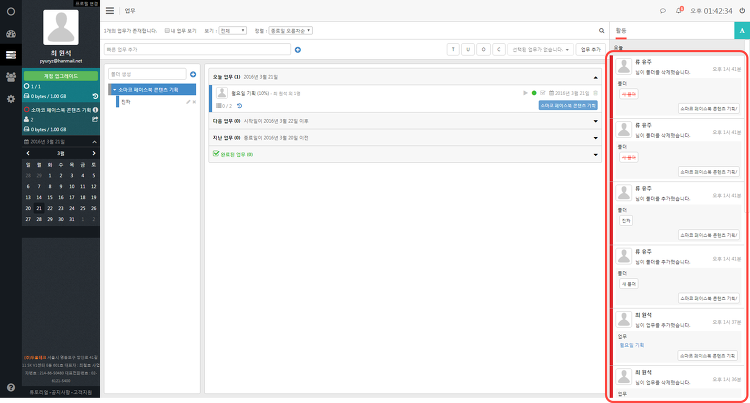This screenshot has width=750, height=403.
Task: Open the team members icon in sidebar
Action: pyautogui.click(x=11, y=76)
